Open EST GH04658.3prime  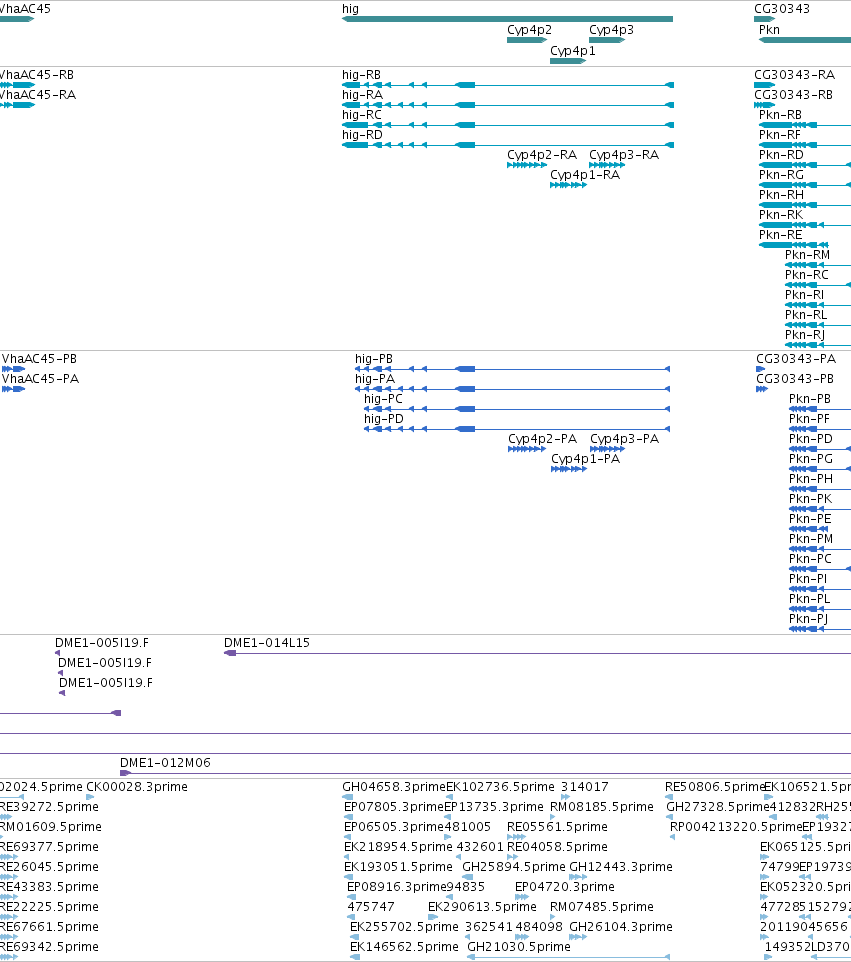(x=348, y=797)
